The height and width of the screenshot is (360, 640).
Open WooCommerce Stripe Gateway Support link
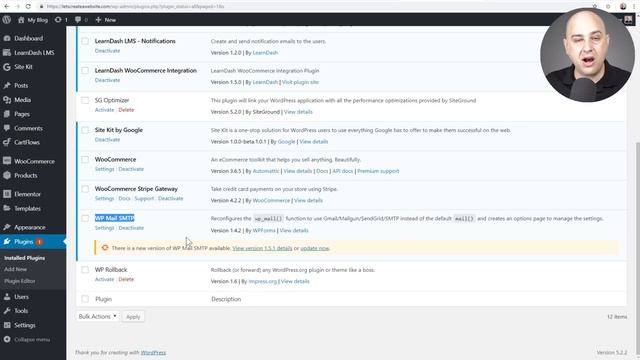144,198
